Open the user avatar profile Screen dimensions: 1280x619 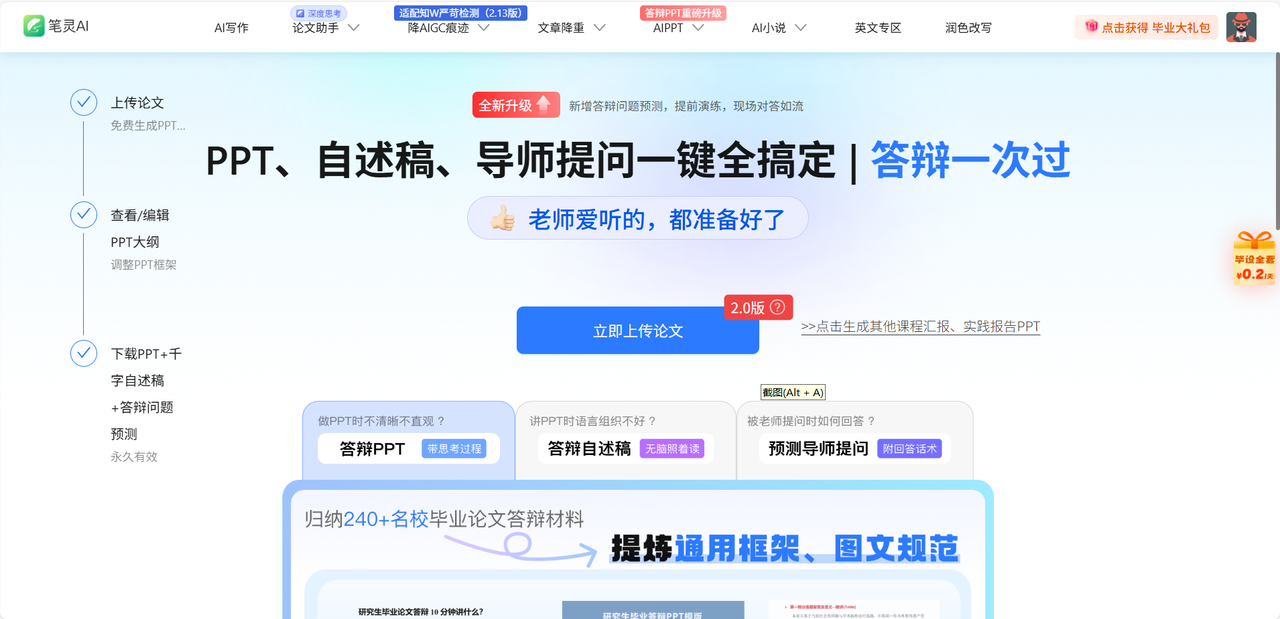coord(1241,27)
